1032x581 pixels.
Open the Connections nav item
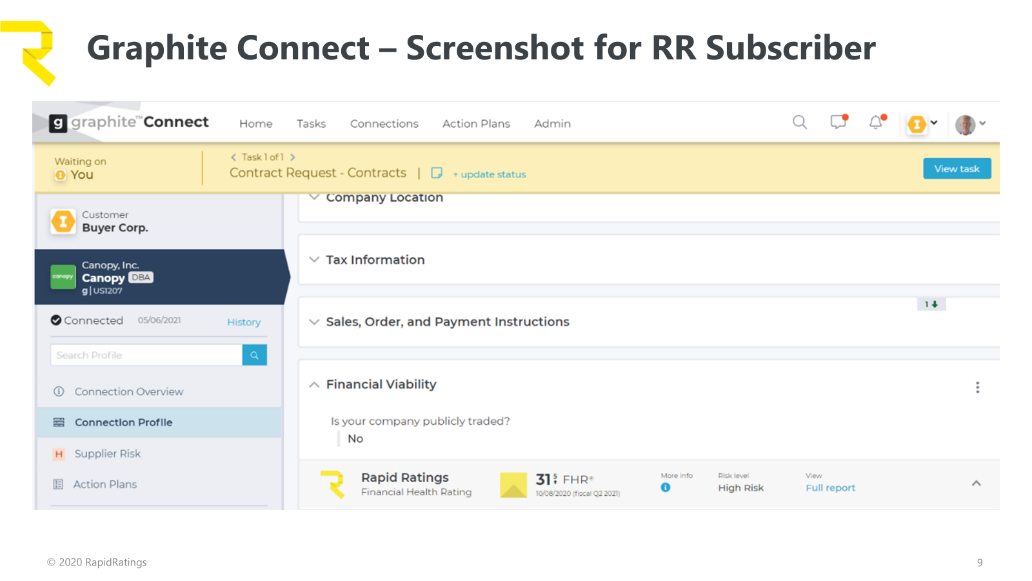384,124
